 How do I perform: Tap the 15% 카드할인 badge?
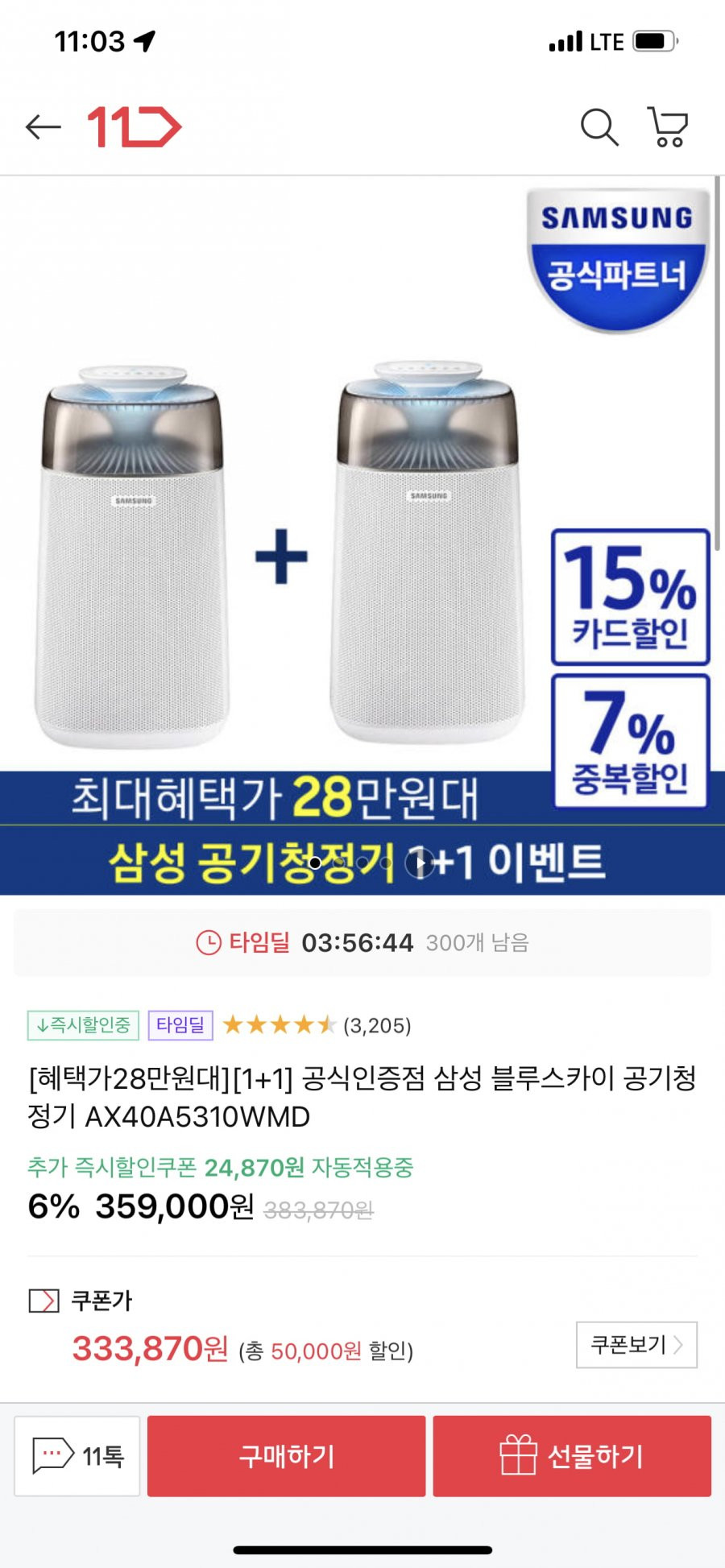tap(630, 597)
